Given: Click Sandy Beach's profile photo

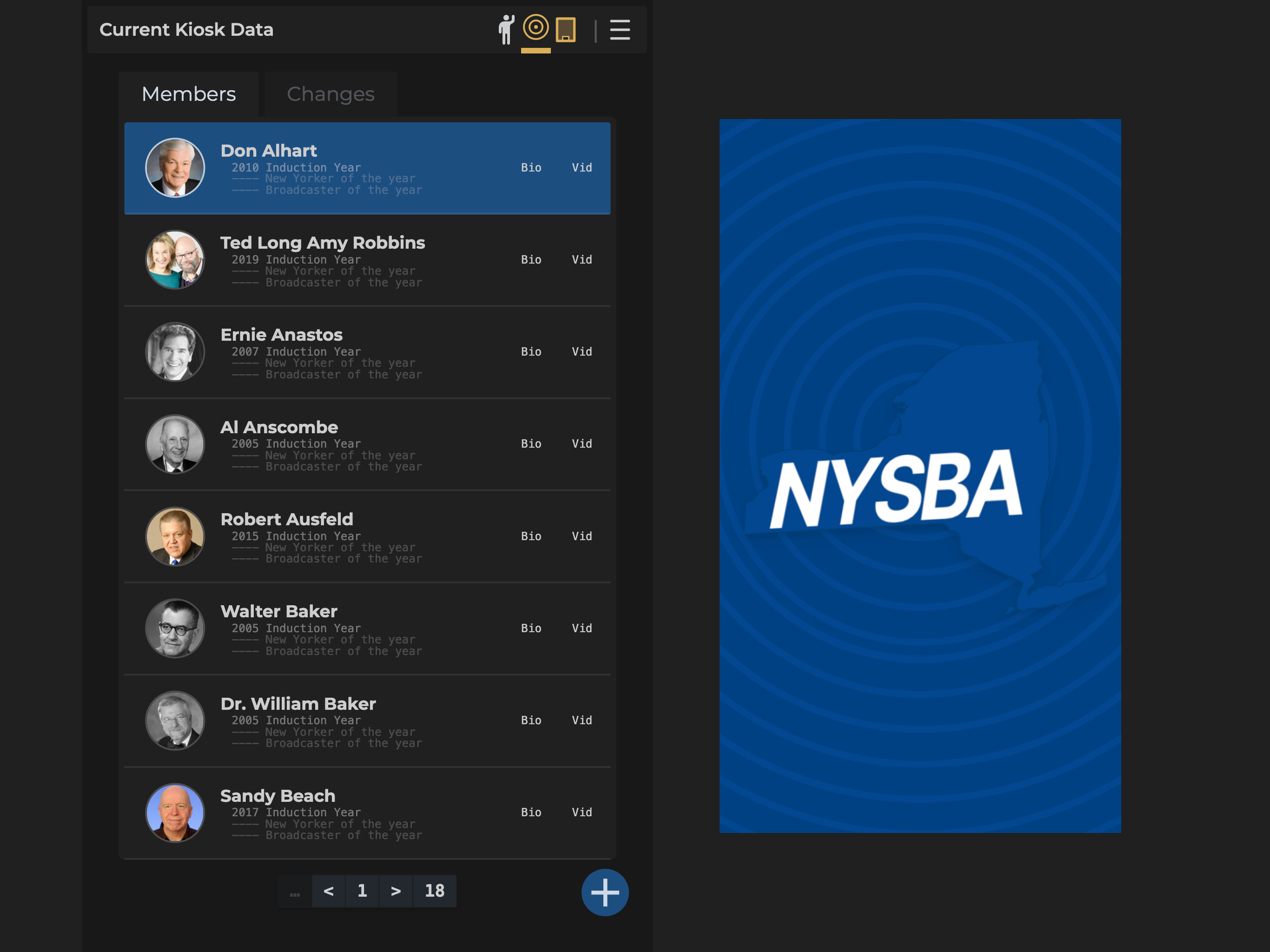Looking at the screenshot, I should 175,813.
